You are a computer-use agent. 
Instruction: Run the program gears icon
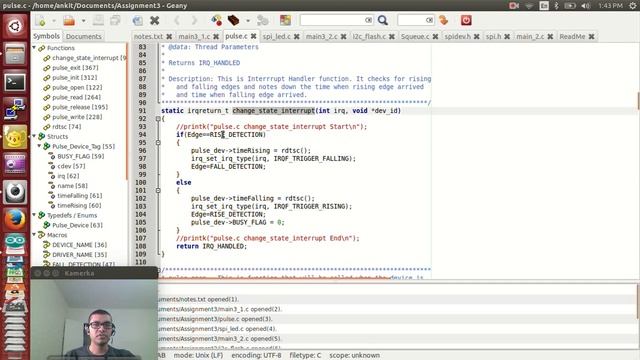click(x=262, y=20)
